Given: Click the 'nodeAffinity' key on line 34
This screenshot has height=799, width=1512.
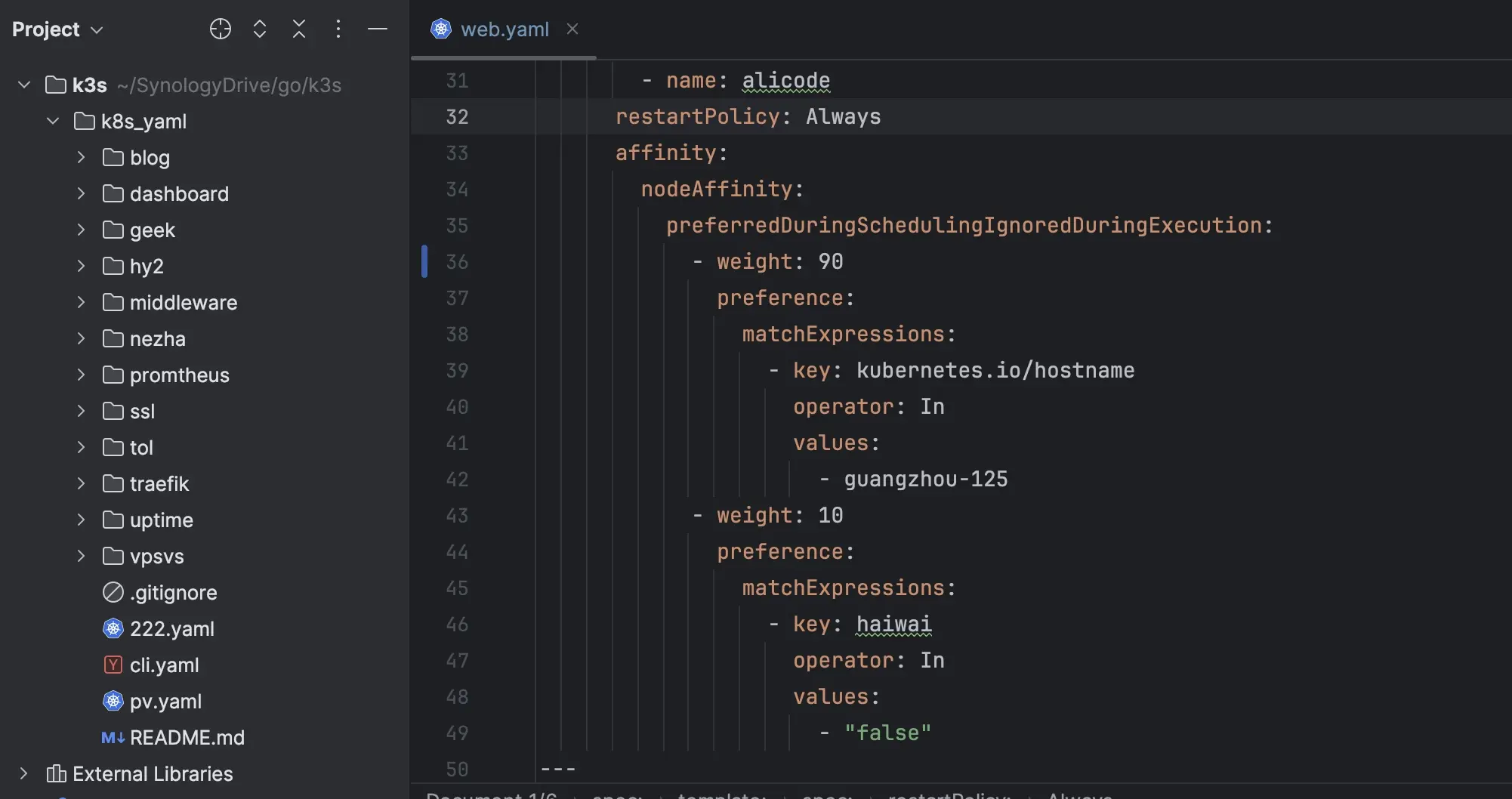Looking at the screenshot, I should [x=716, y=189].
